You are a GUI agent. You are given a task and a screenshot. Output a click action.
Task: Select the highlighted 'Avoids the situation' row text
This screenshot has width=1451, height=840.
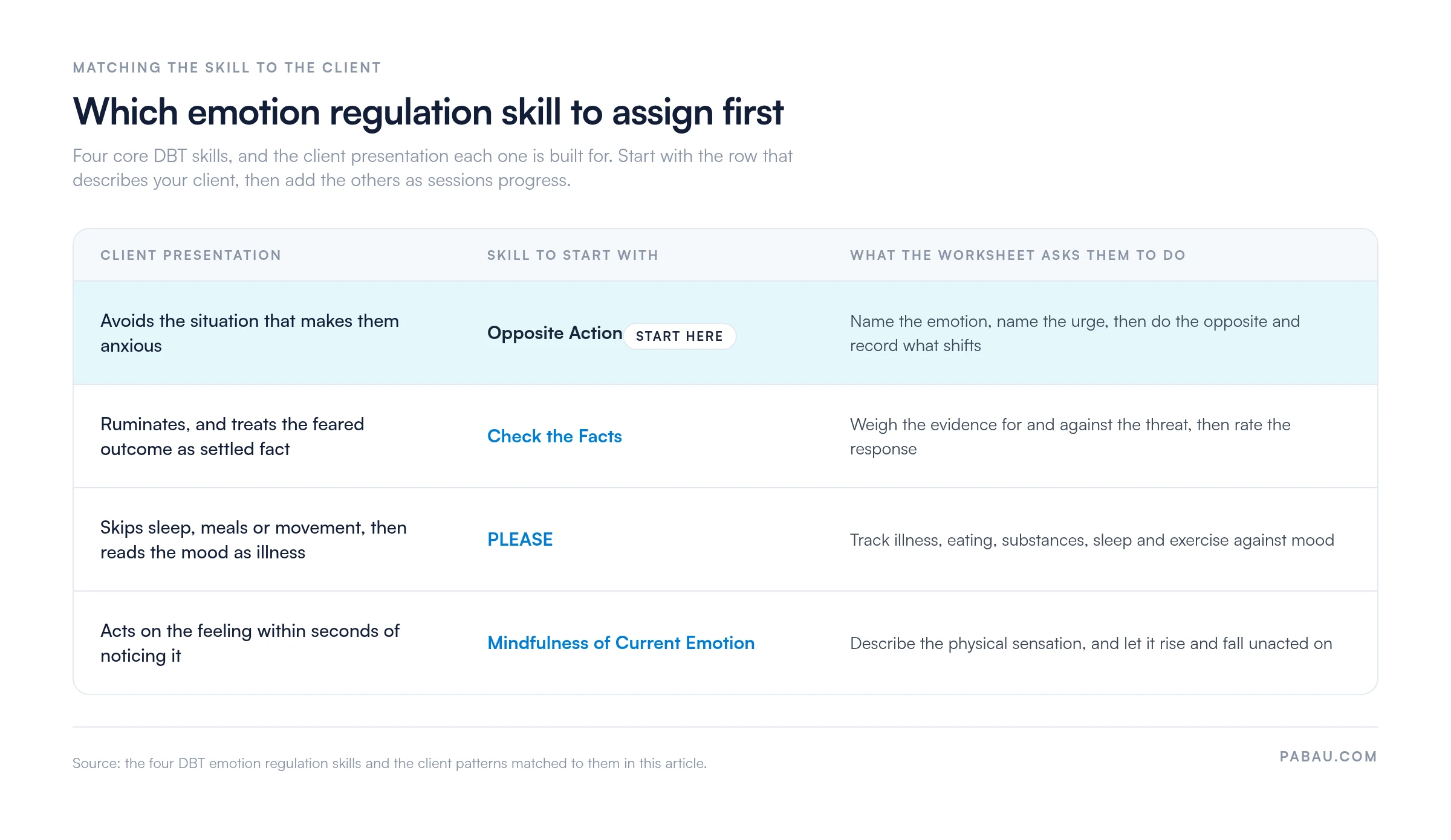(250, 333)
